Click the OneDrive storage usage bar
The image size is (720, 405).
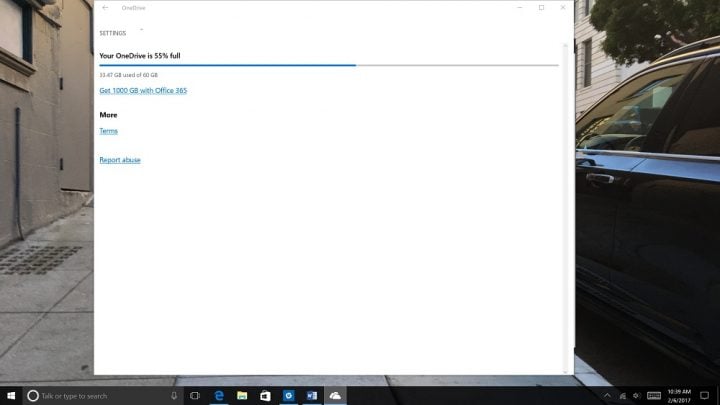click(328, 65)
